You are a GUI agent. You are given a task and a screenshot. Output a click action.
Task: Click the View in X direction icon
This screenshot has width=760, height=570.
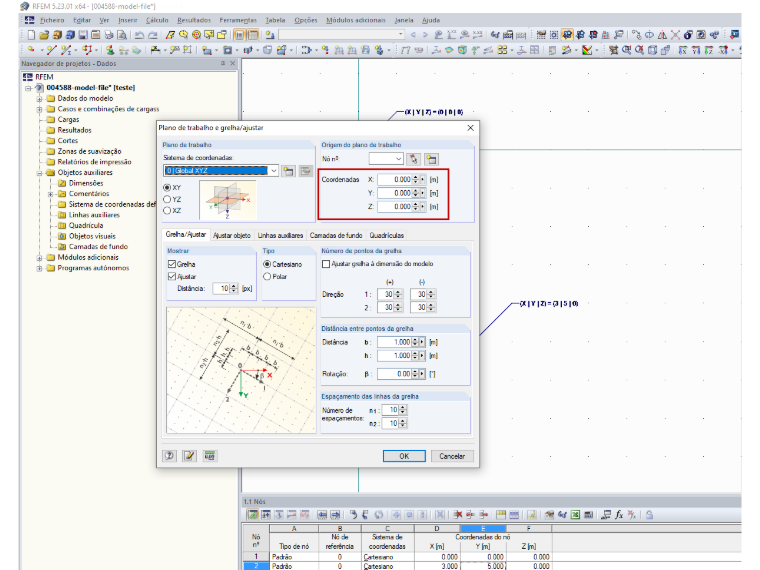click(x=682, y=50)
